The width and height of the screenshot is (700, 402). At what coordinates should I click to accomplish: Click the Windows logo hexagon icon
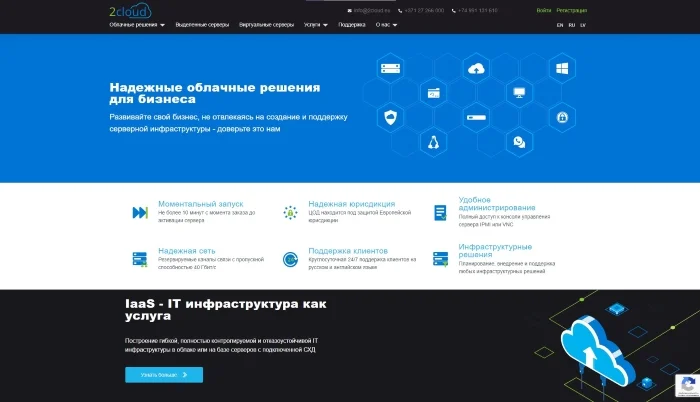pyautogui.click(x=562, y=68)
